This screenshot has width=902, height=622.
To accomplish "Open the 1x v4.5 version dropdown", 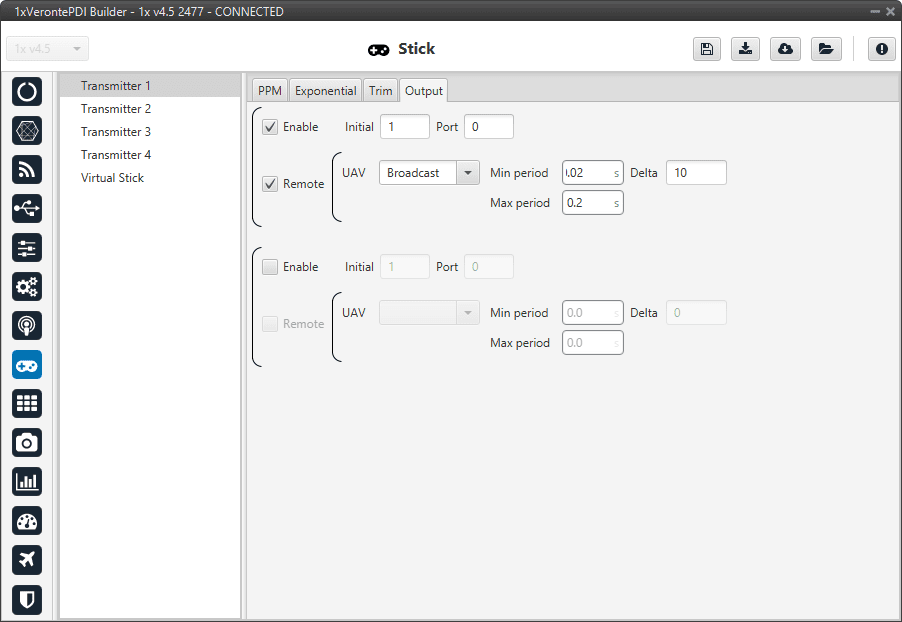I will (48, 49).
